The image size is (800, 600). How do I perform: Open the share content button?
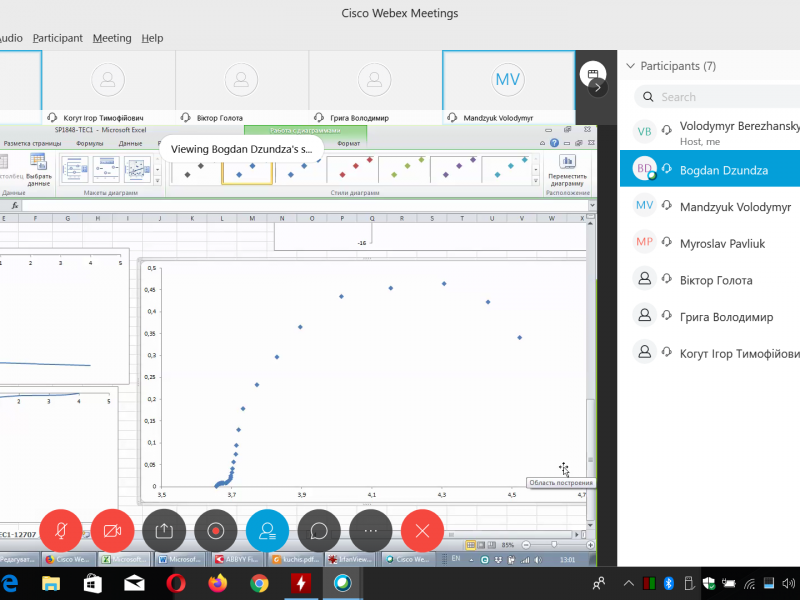[164, 530]
